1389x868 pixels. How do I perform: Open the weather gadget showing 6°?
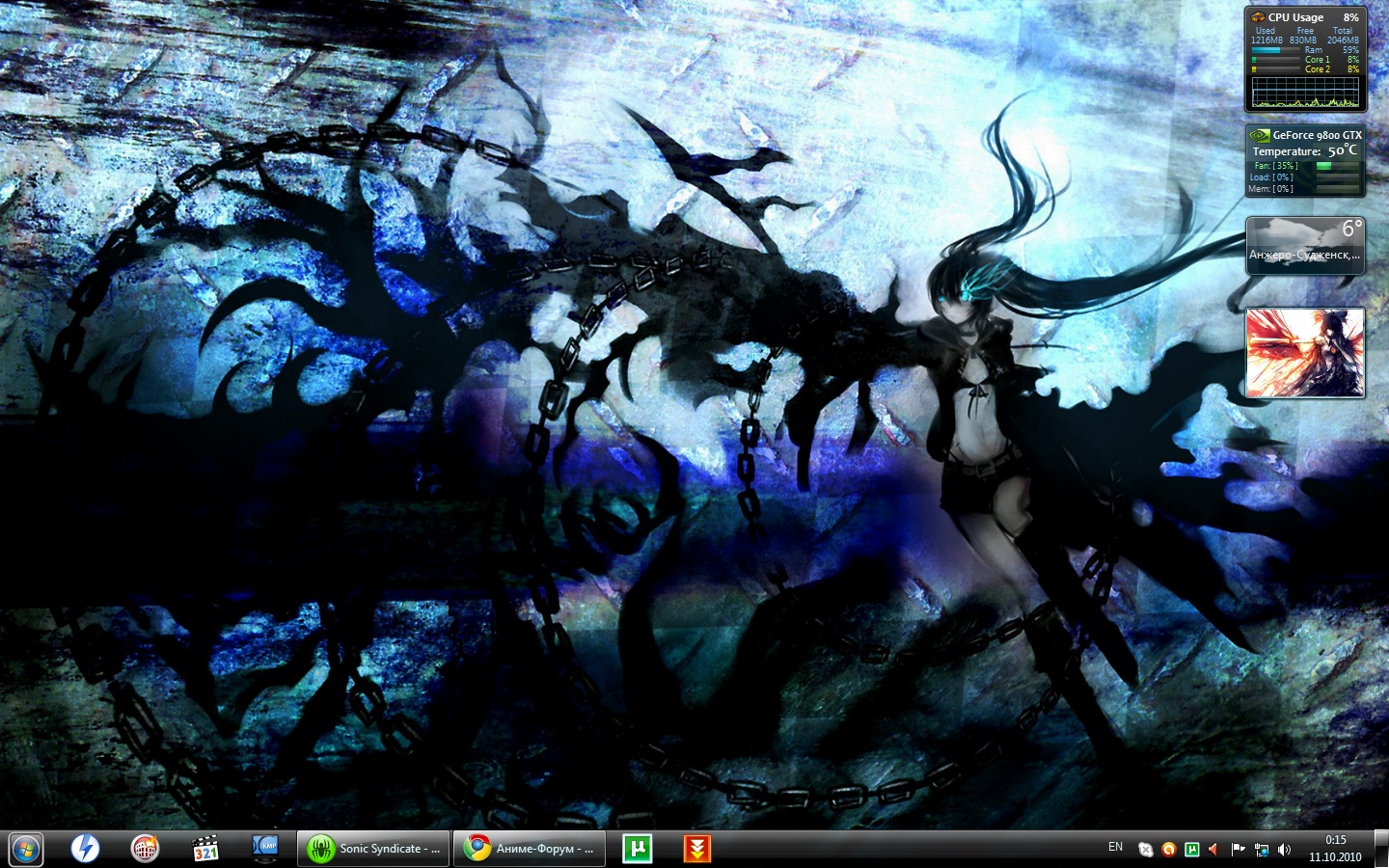pos(1305,245)
